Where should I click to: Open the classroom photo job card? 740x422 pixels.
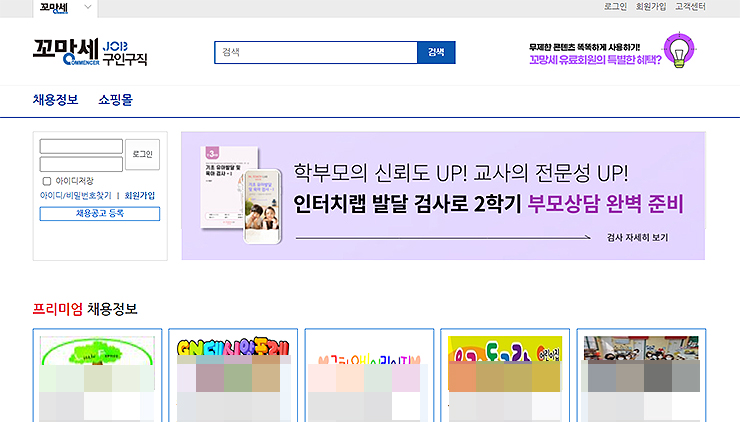coord(641,375)
